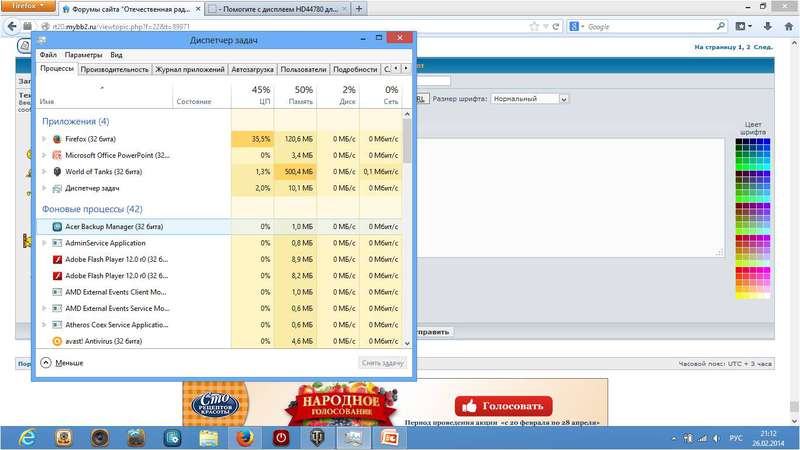Click the volume icon in system tray
Viewport: 800px width, 450px height.
click(x=716, y=438)
